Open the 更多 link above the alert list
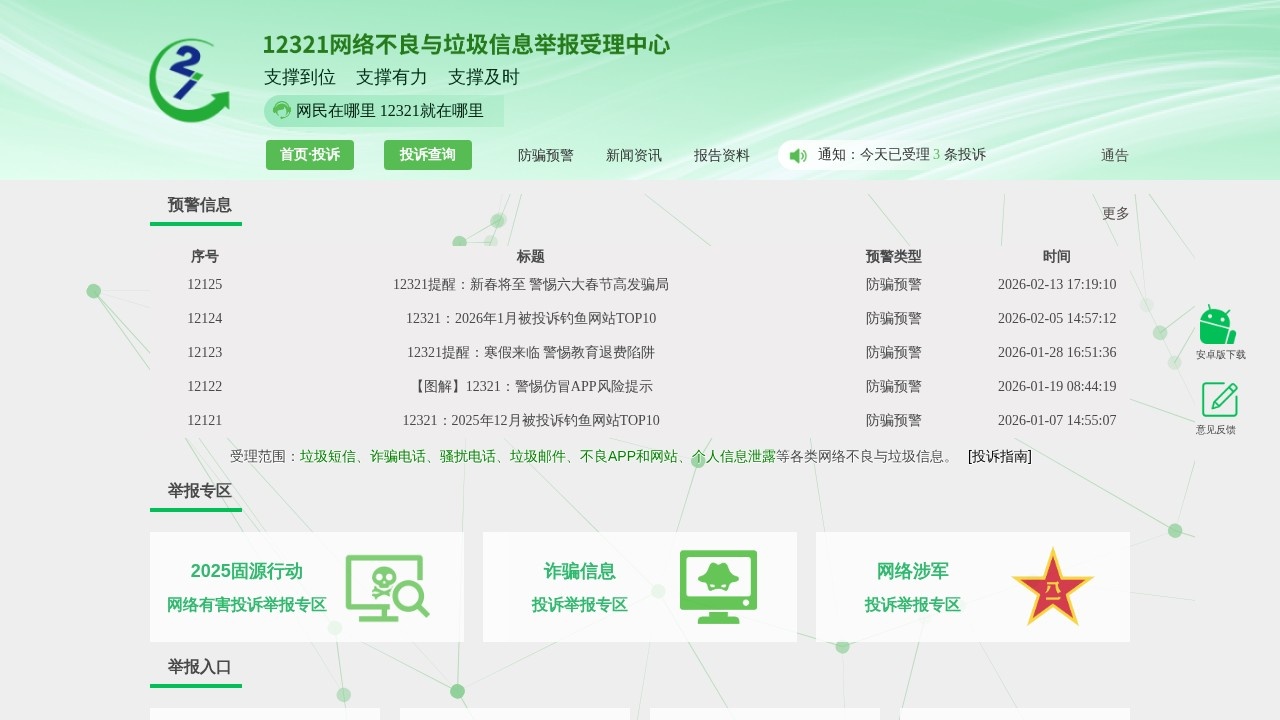The height and width of the screenshot is (720, 1280). click(1113, 212)
